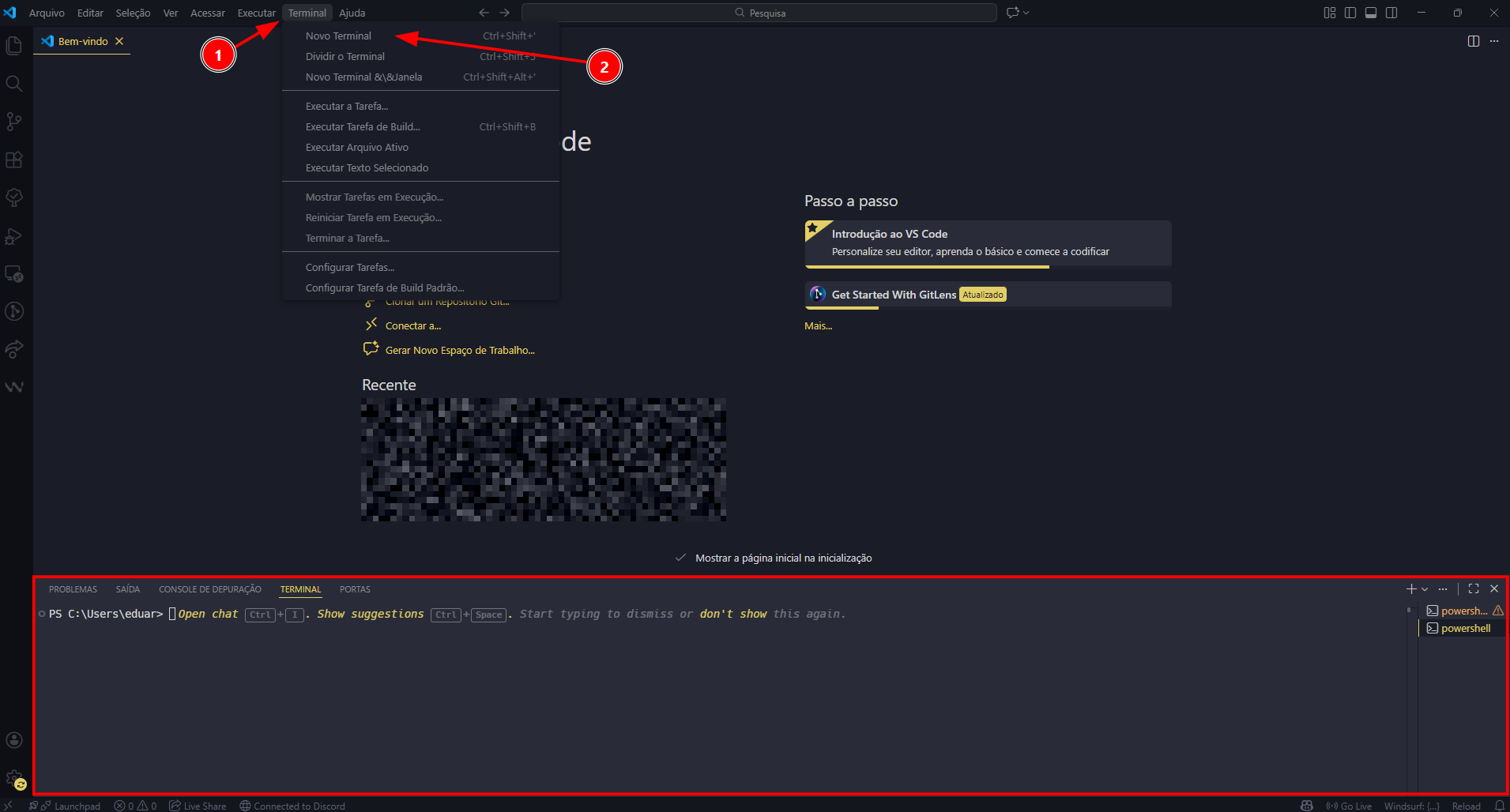
Task: Expand the chat dropdown arrow in title bar
Action: (x=1026, y=13)
